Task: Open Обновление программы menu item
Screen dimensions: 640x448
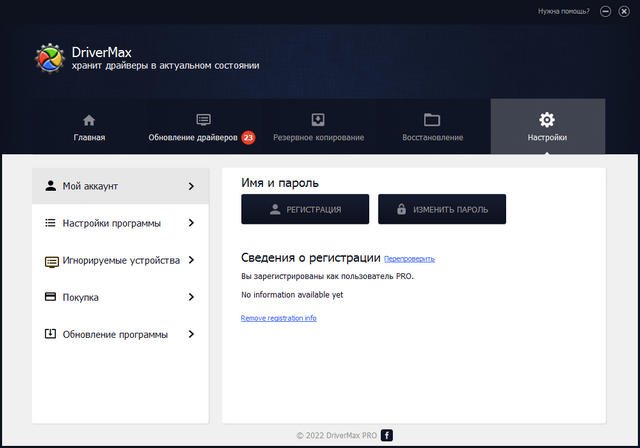Action: [120, 334]
